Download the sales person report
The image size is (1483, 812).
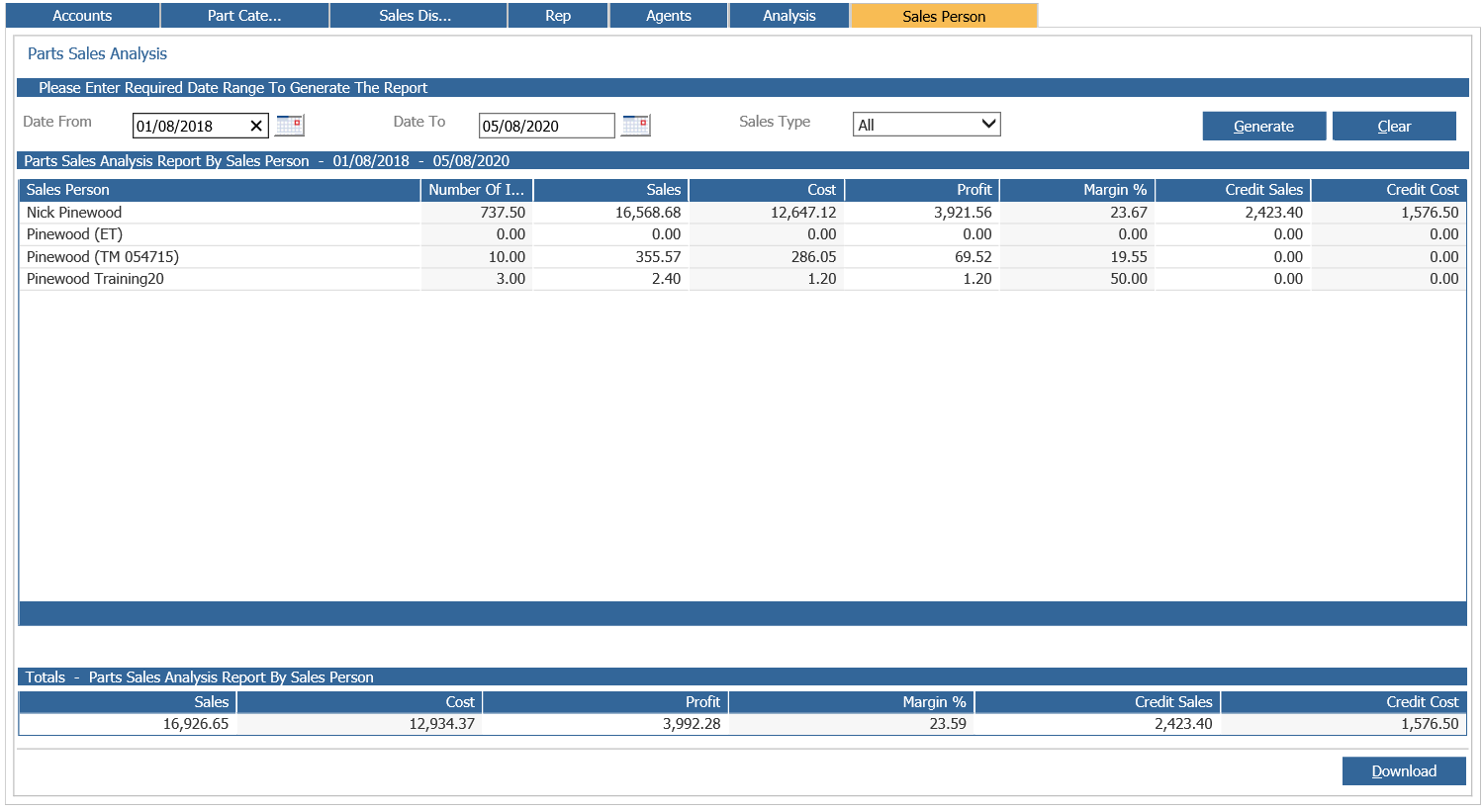pos(1404,771)
